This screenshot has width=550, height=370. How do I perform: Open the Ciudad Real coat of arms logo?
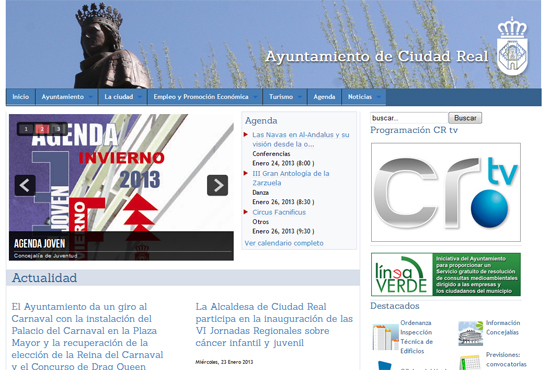[512, 46]
